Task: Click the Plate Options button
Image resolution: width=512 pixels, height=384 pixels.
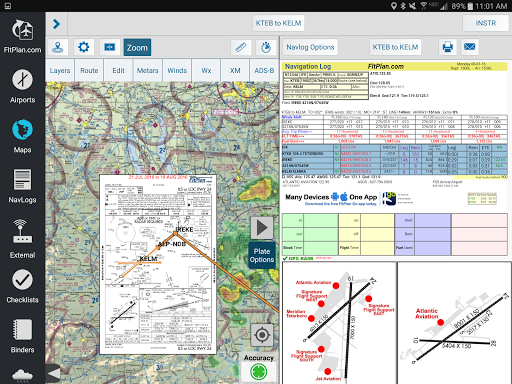Action: [x=262, y=255]
